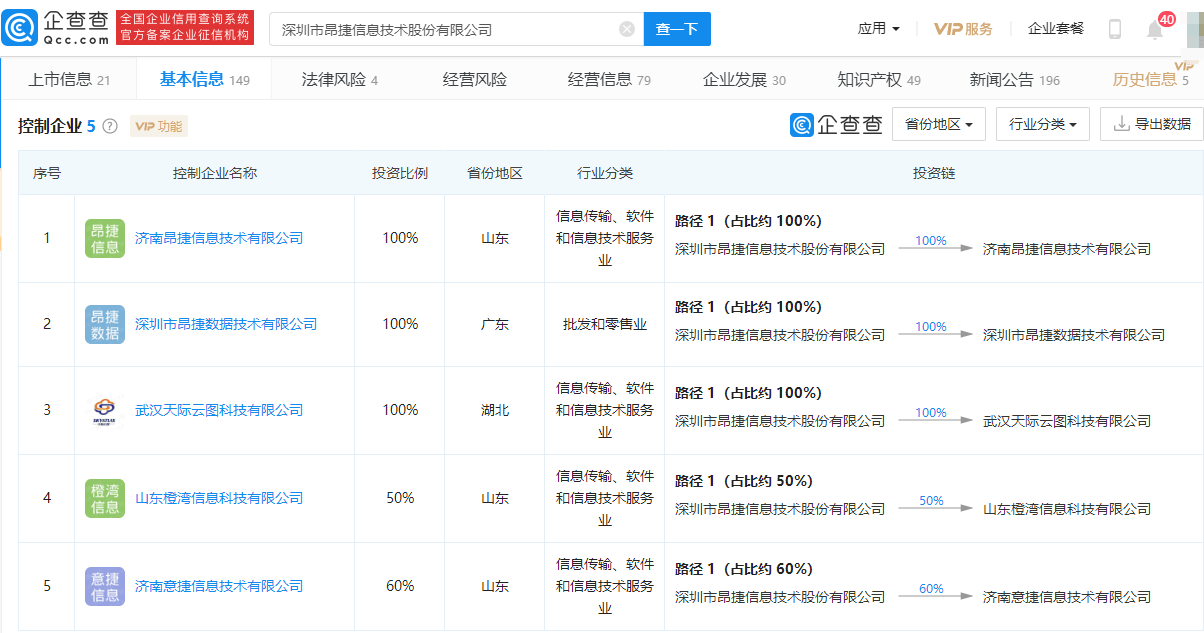Click the 查一下 search button

(677, 29)
